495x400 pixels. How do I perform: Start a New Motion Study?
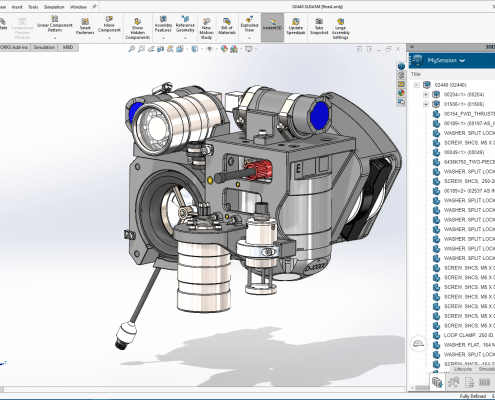tap(206, 29)
